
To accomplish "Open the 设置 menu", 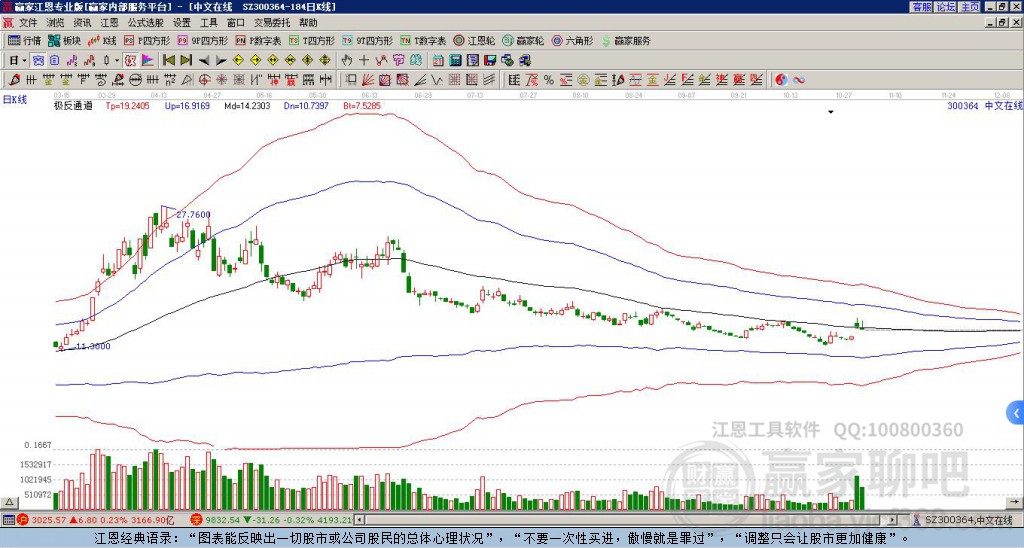I will pyautogui.click(x=182, y=23).
